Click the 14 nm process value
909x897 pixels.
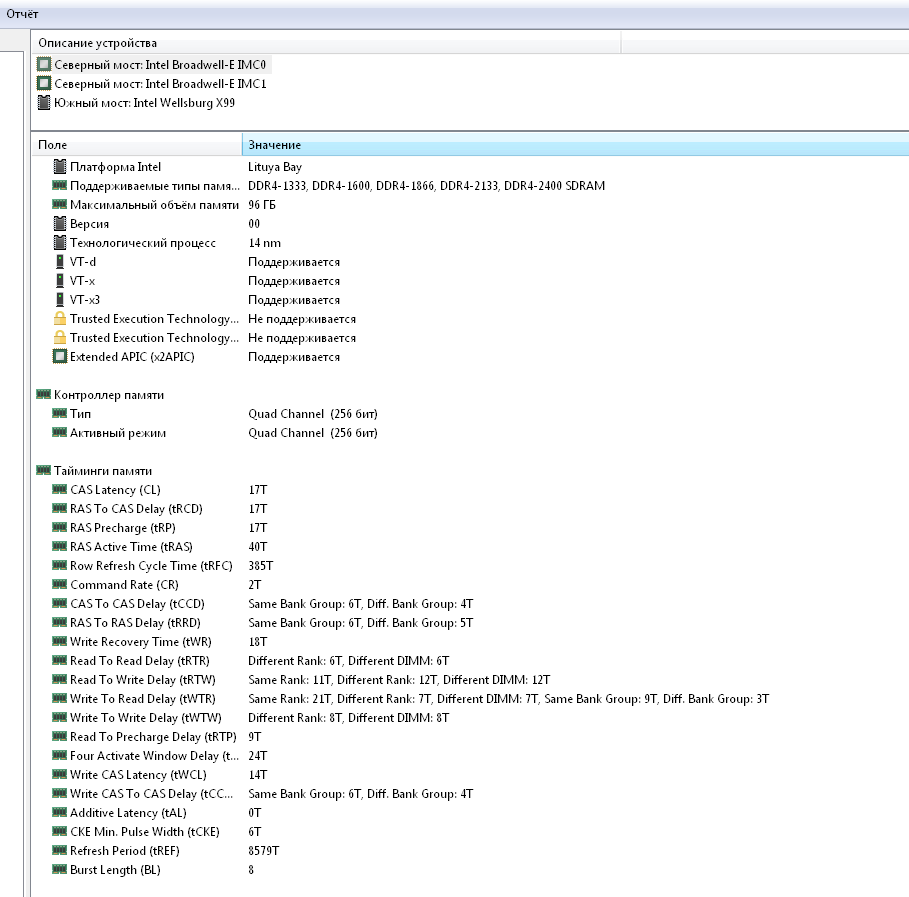[x=264, y=243]
